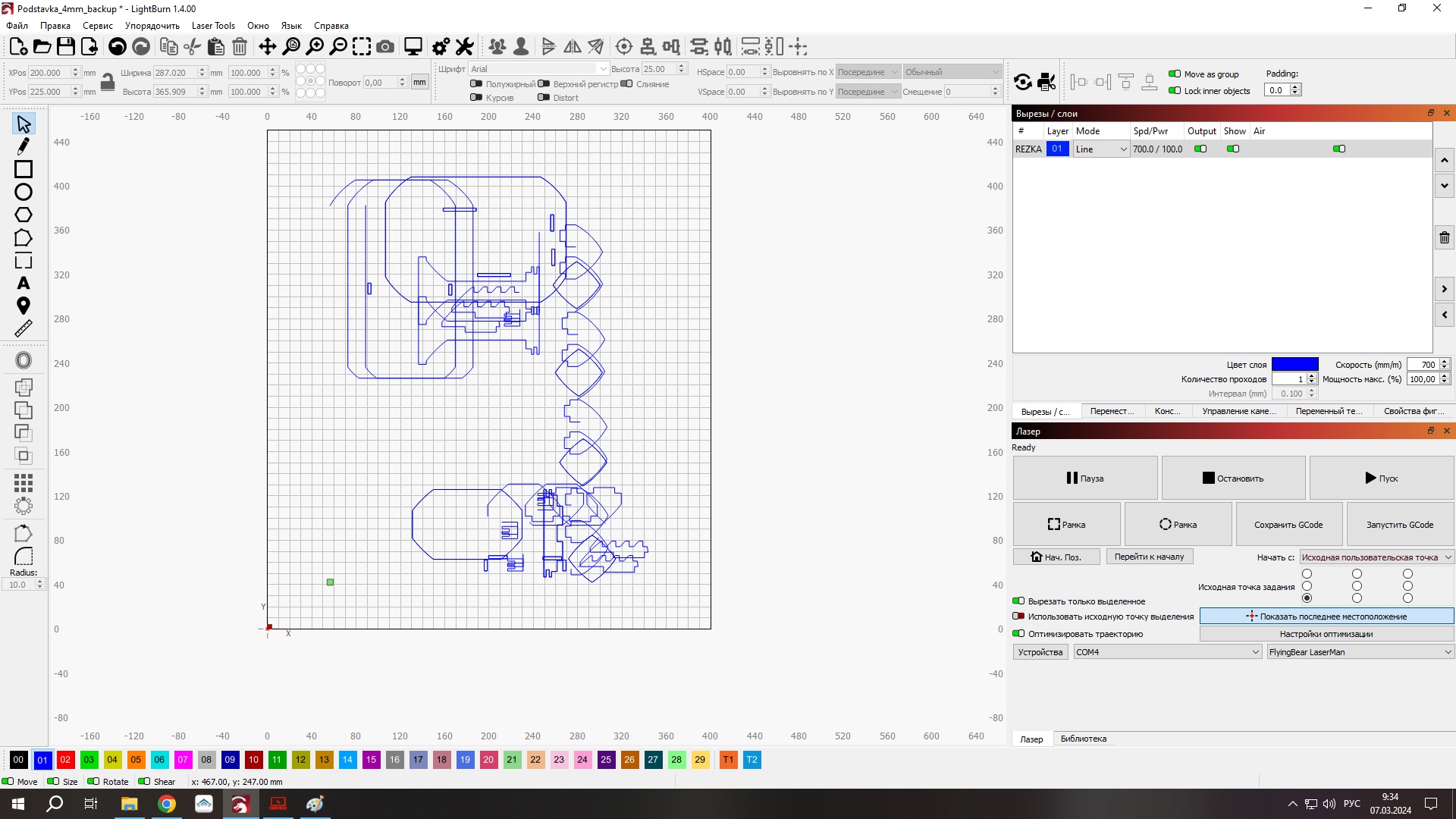
Task: Toggle the aspect ratio lock icon
Action: (108, 82)
